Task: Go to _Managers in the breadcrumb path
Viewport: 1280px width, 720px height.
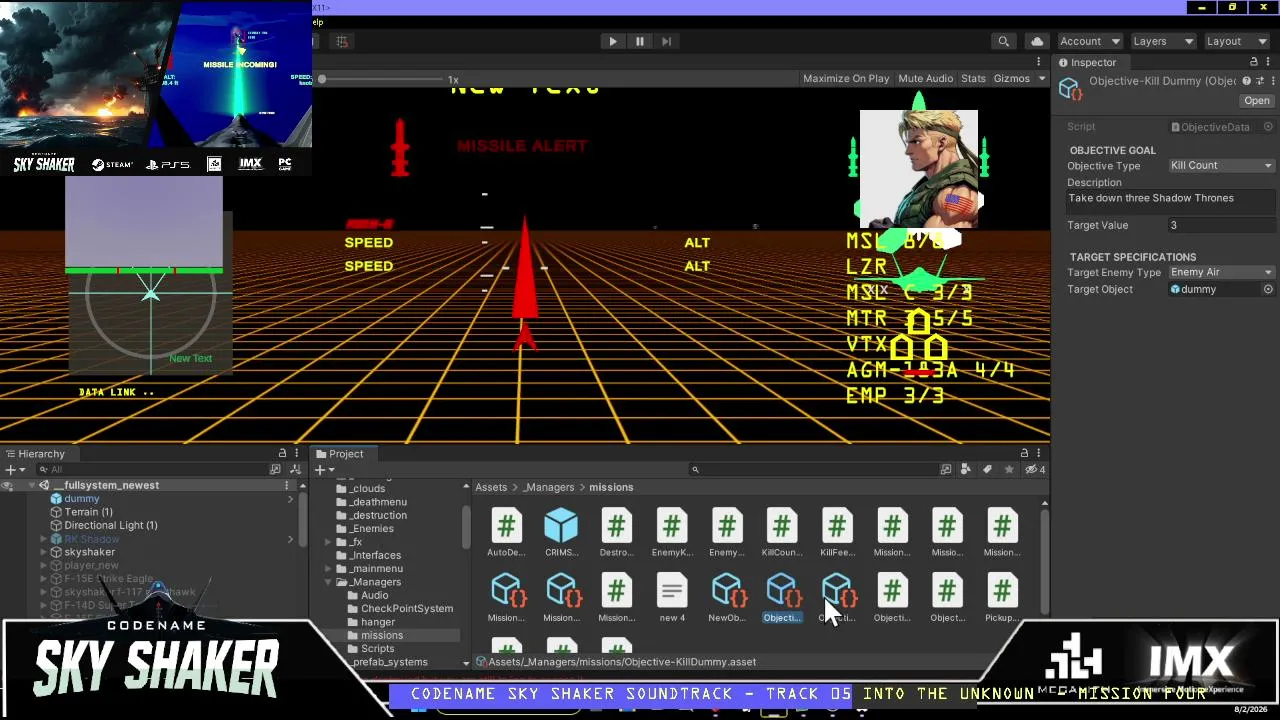Action: [x=548, y=488]
